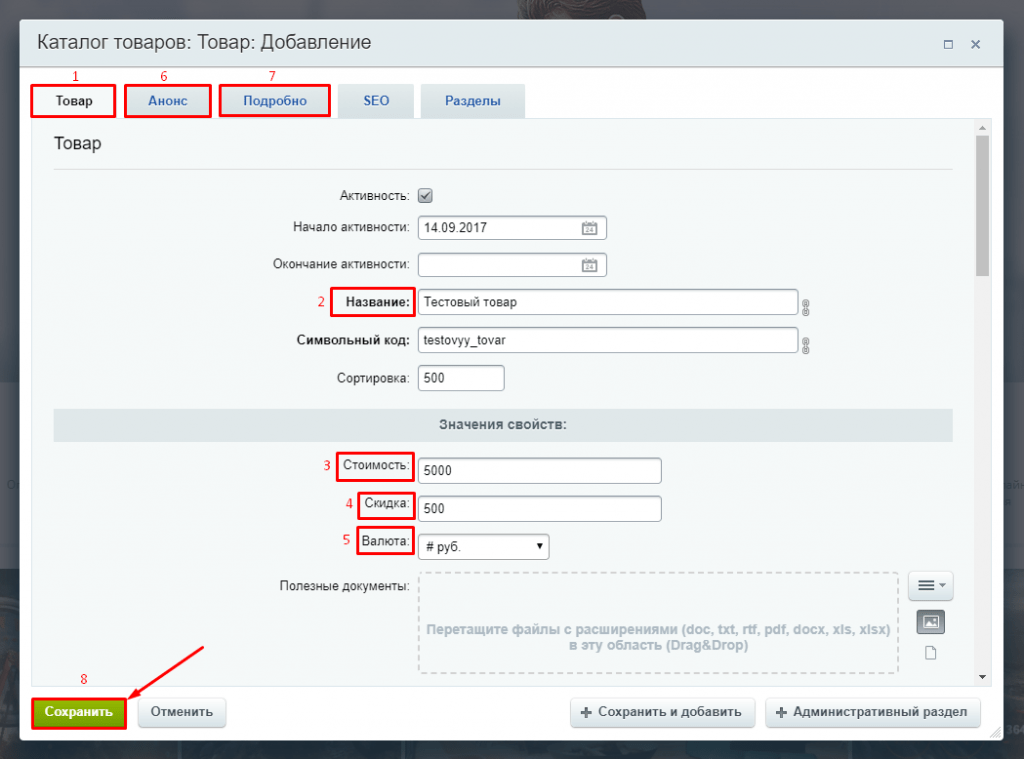
Task: Open the SEO tab
Action: click(x=376, y=101)
